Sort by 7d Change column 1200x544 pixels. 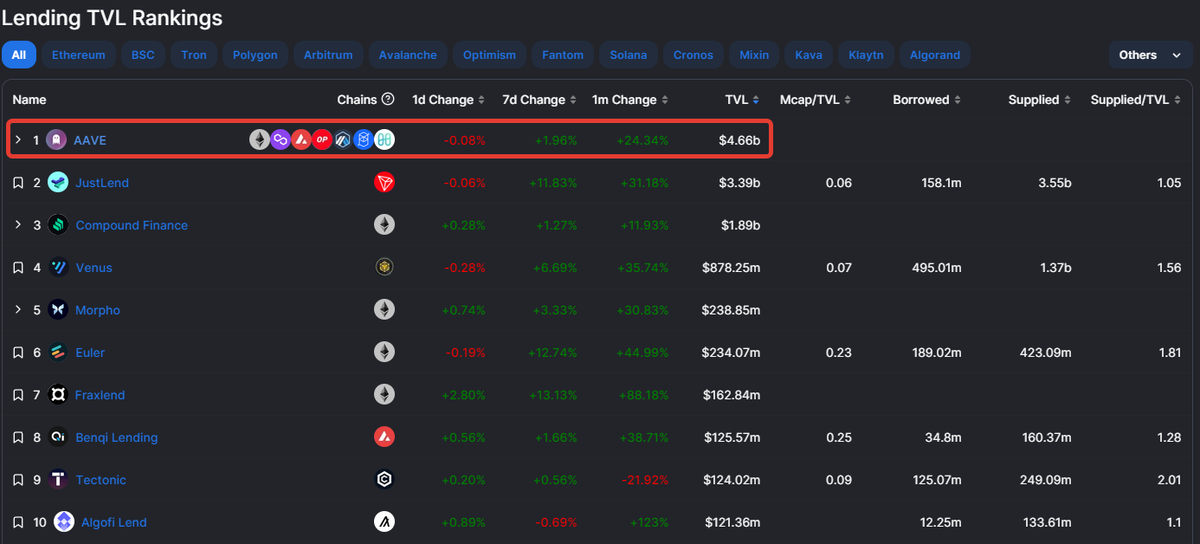(542, 100)
